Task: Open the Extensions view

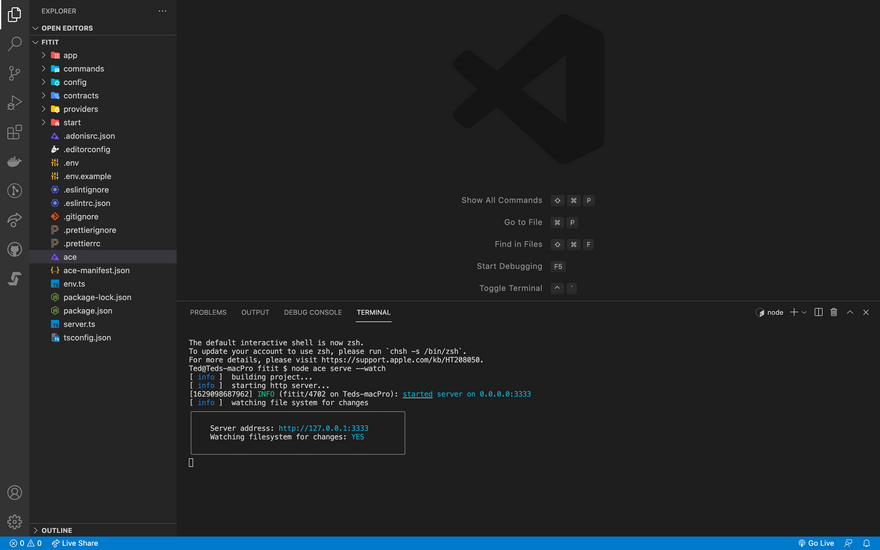Action: click(x=14, y=132)
